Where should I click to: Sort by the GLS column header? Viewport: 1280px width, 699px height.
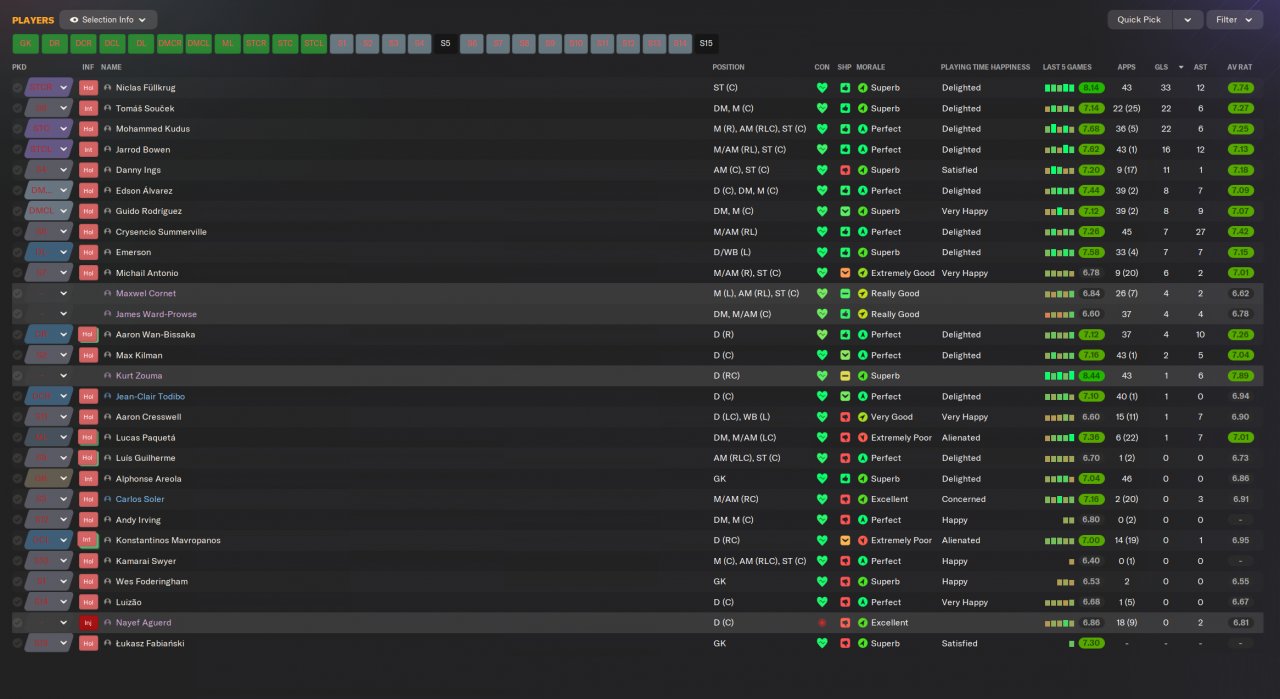pos(1160,67)
